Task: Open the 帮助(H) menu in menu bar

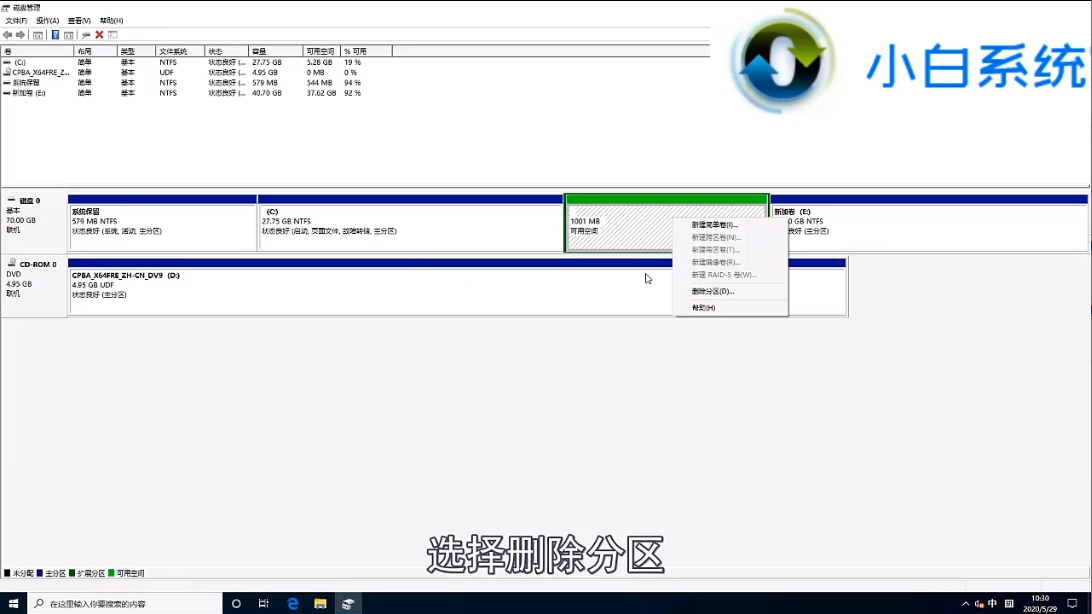Action: point(111,21)
